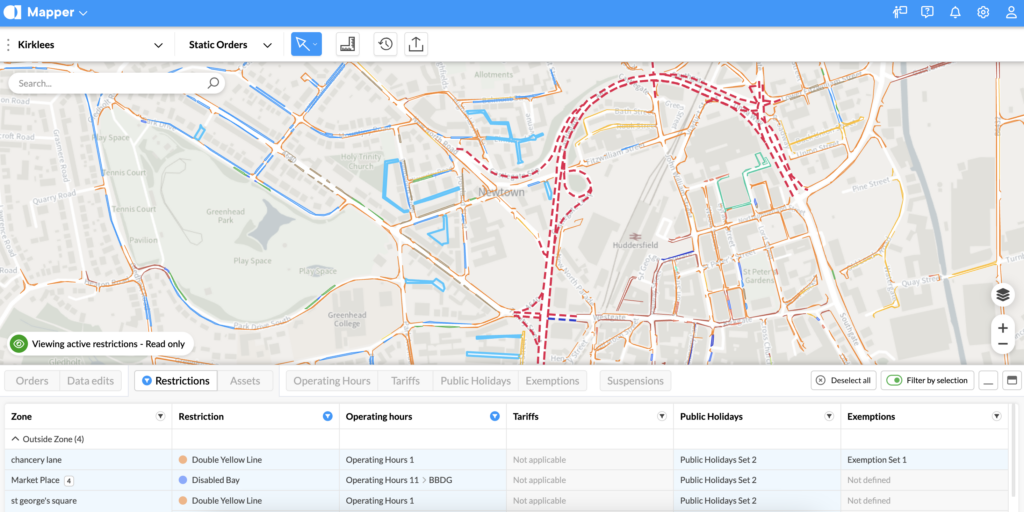Activate the ruler measure tool
This screenshot has height=512, width=1024.
[x=347, y=44]
